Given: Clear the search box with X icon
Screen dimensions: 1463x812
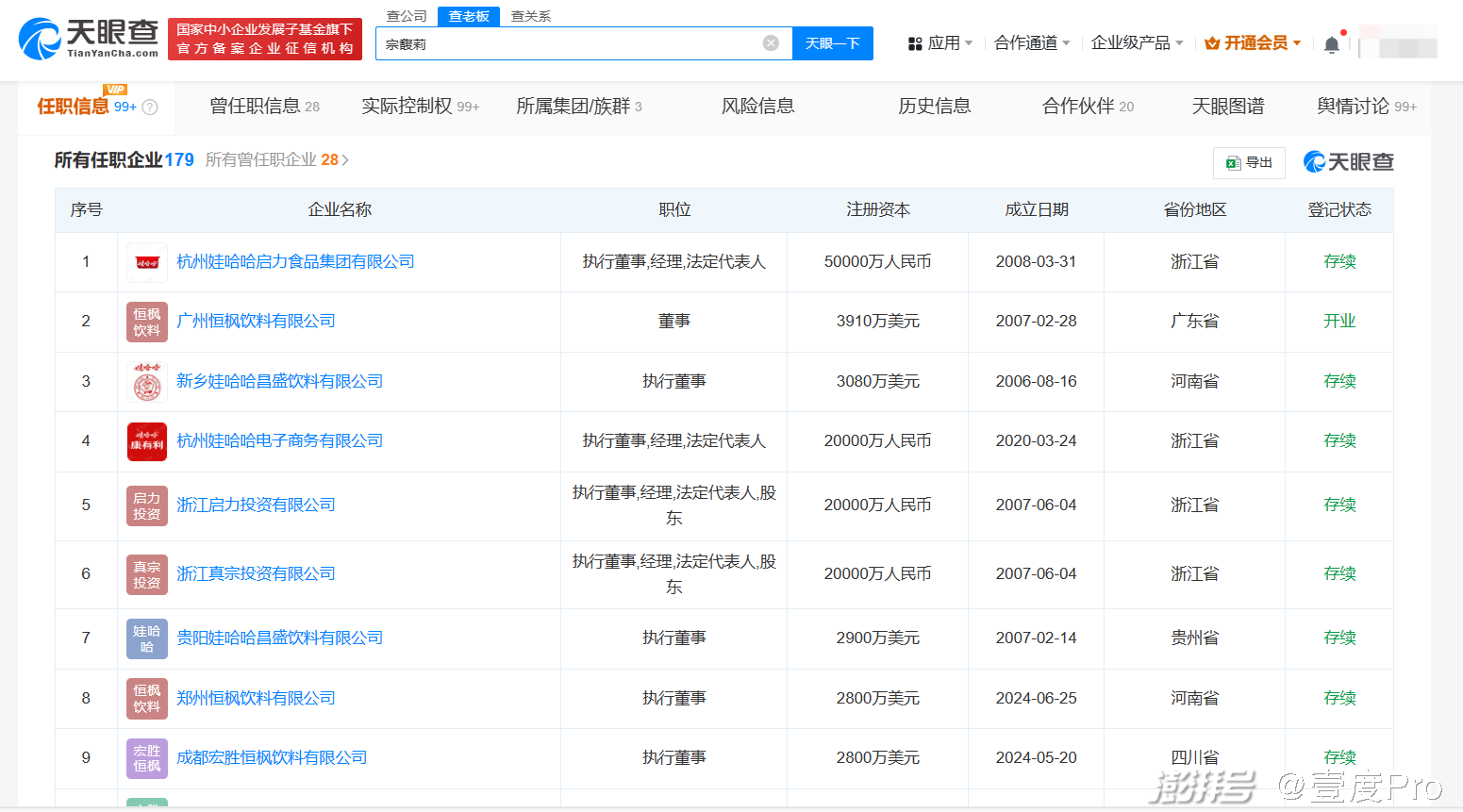Looking at the screenshot, I should 771,43.
